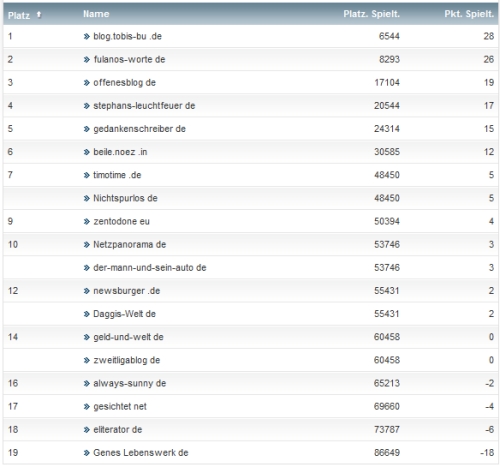Open offenesblog de link
This screenshot has height=467, width=500.
click(x=124, y=83)
